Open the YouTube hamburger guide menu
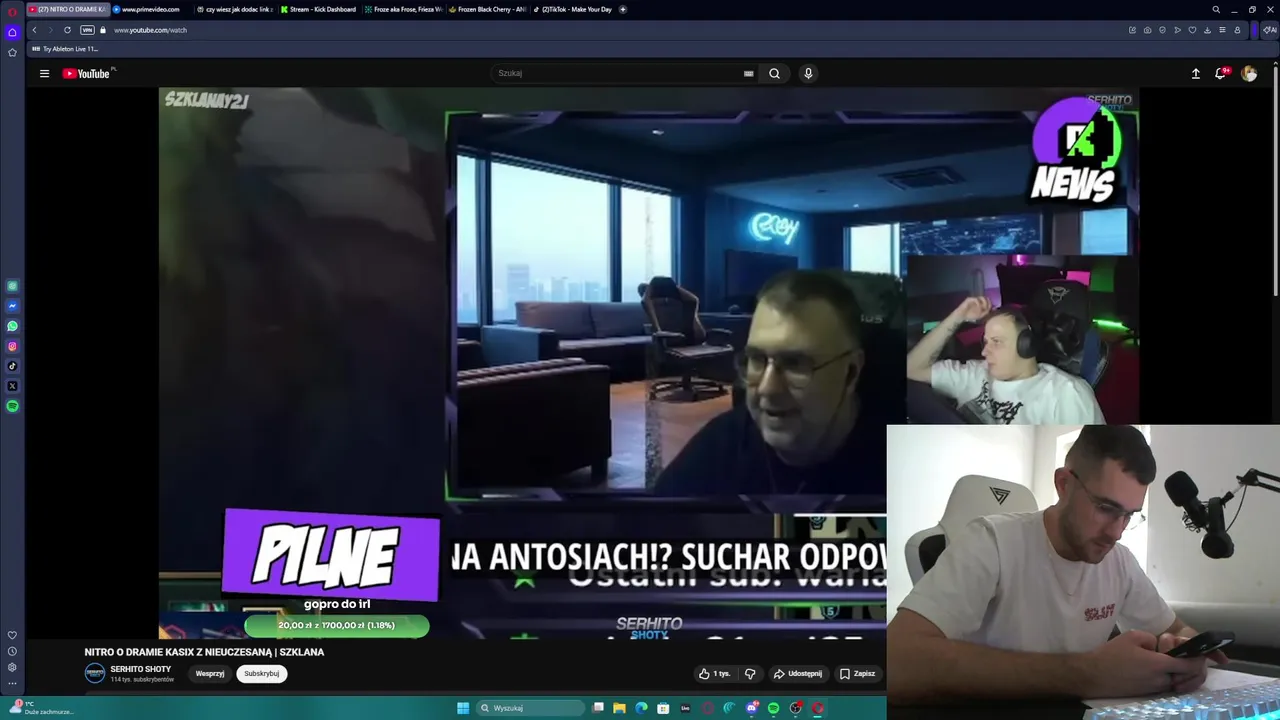The width and height of the screenshot is (1280, 720). coord(44,73)
